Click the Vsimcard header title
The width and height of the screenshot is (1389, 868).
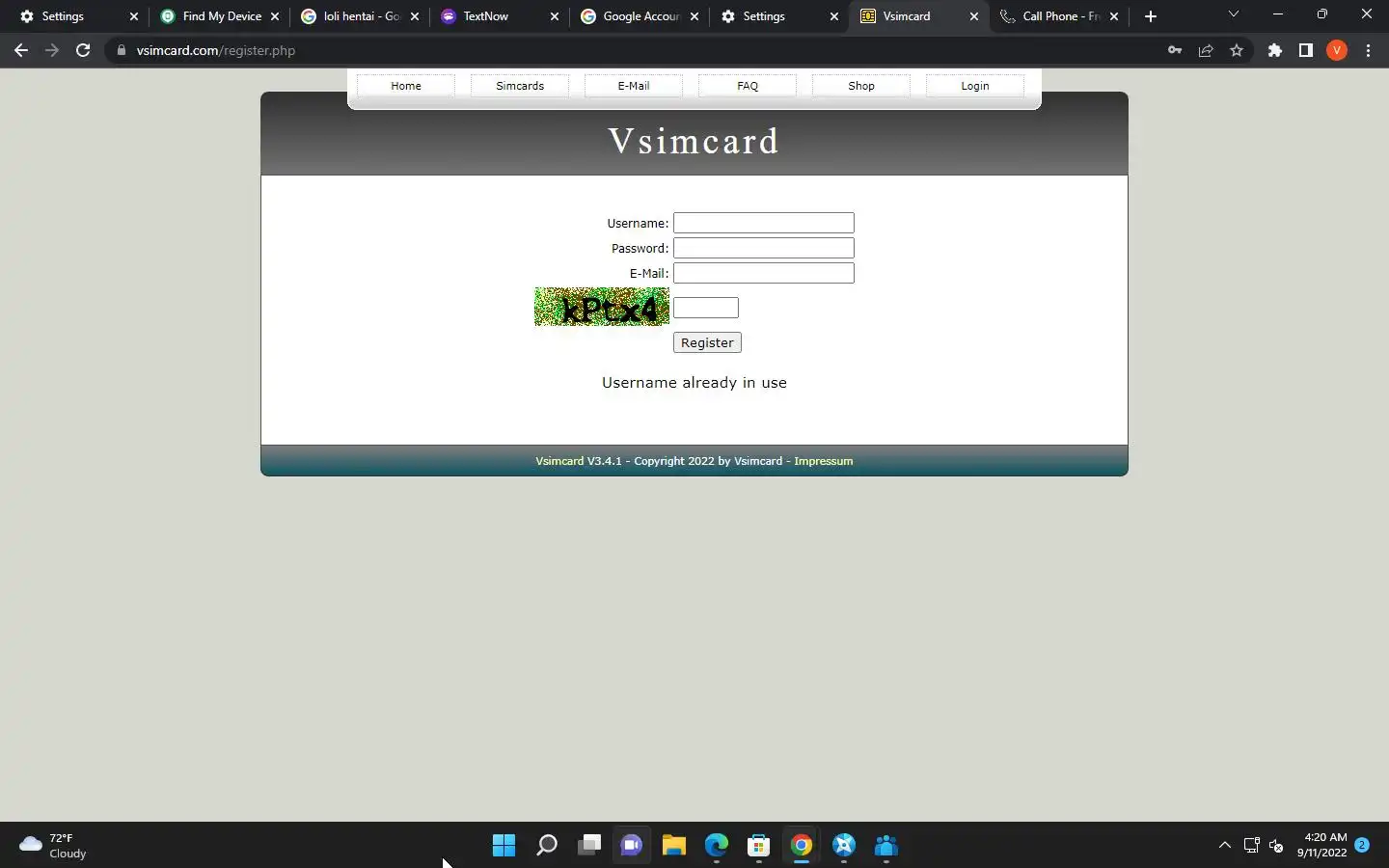coord(694,141)
